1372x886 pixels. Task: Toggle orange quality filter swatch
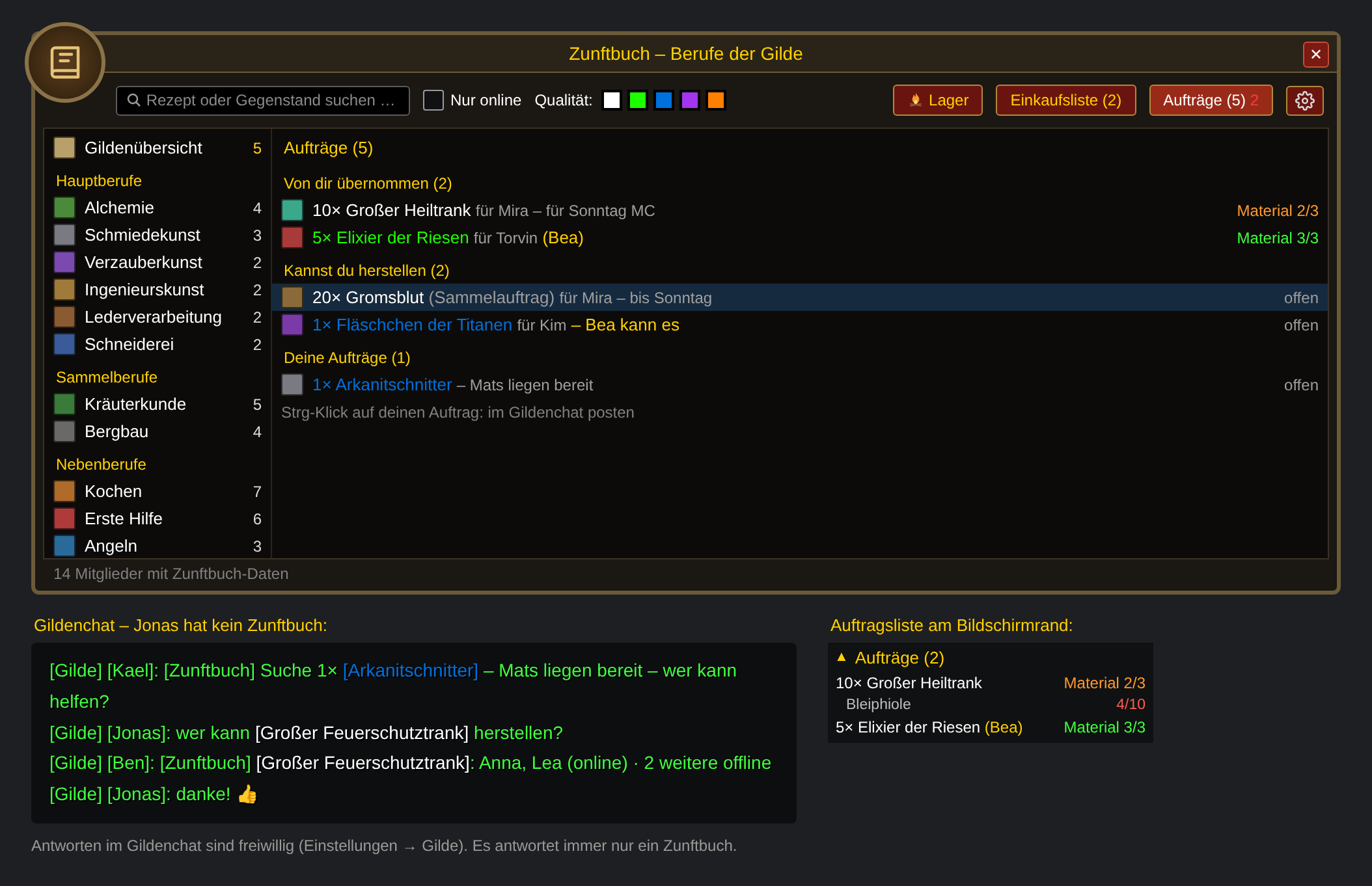[x=716, y=100]
